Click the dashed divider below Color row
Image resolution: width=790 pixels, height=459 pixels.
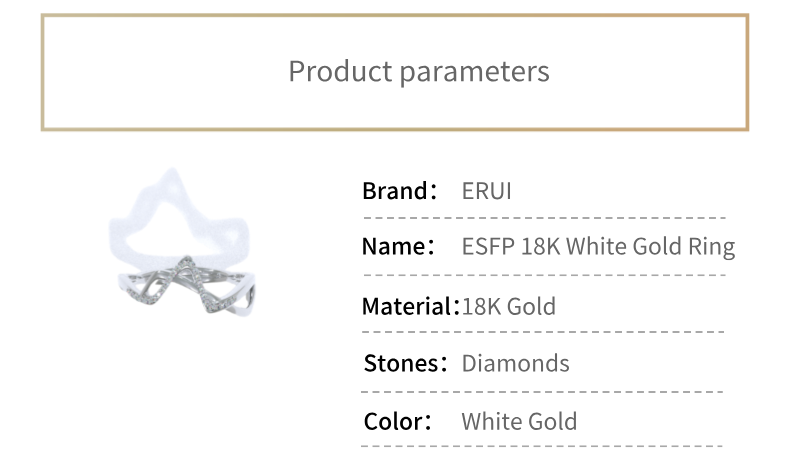[542, 446]
